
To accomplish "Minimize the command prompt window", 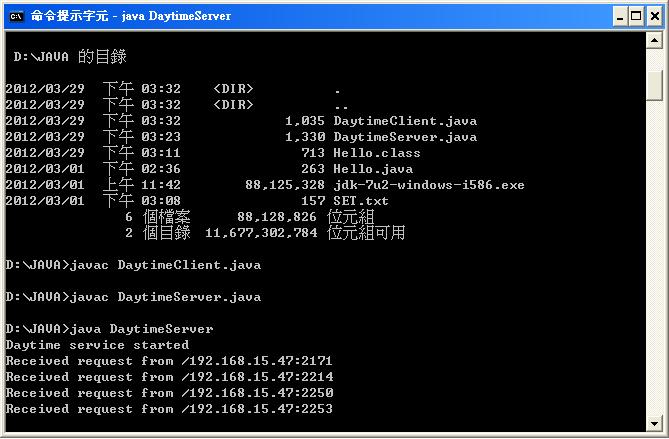I will (620, 16).
